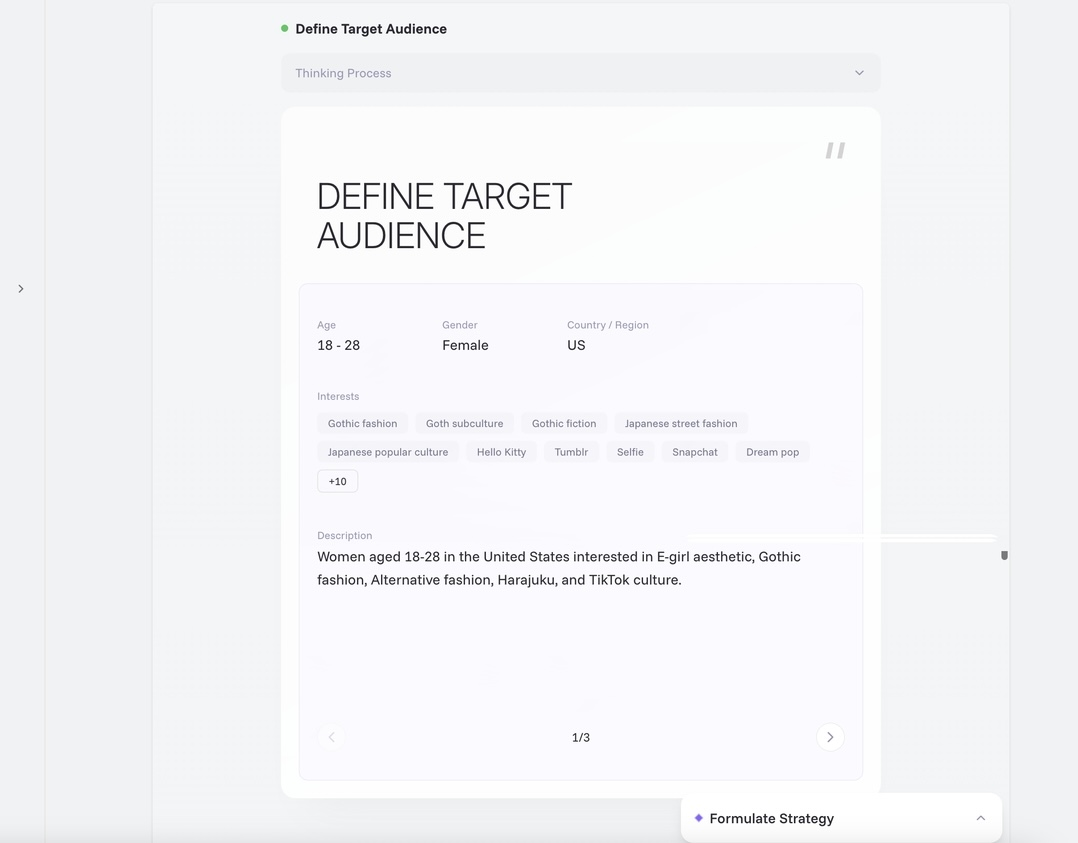Select the Gothic fashion interest tag
The height and width of the screenshot is (843, 1078).
pos(362,423)
